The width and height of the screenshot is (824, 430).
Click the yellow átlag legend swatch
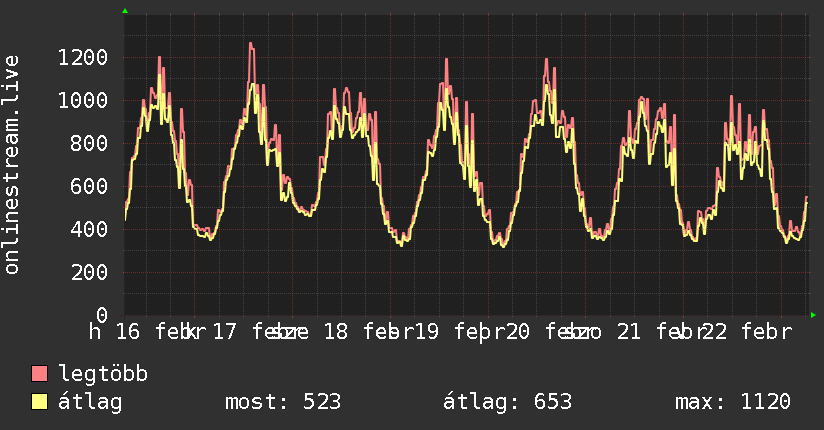point(39,402)
